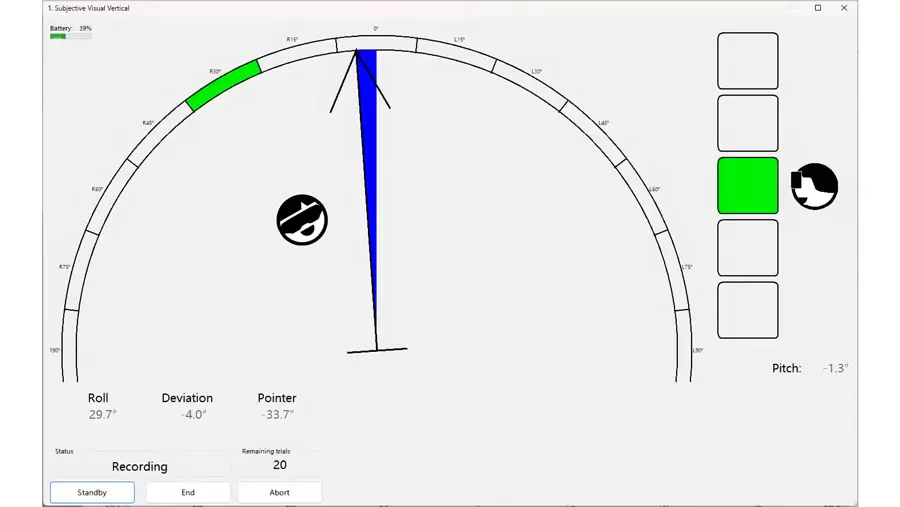Click the horizontal base bar of the pointer
900x507 pixels.
pos(377,350)
